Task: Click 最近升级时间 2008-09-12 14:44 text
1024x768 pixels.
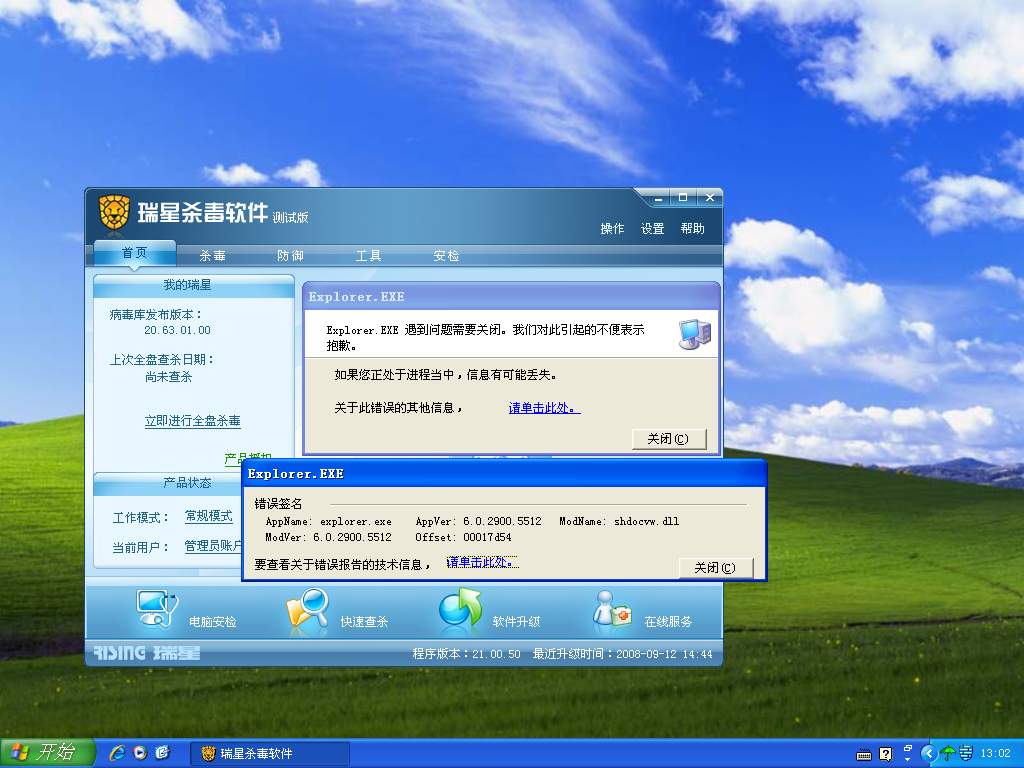Action: [x=622, y=654]
